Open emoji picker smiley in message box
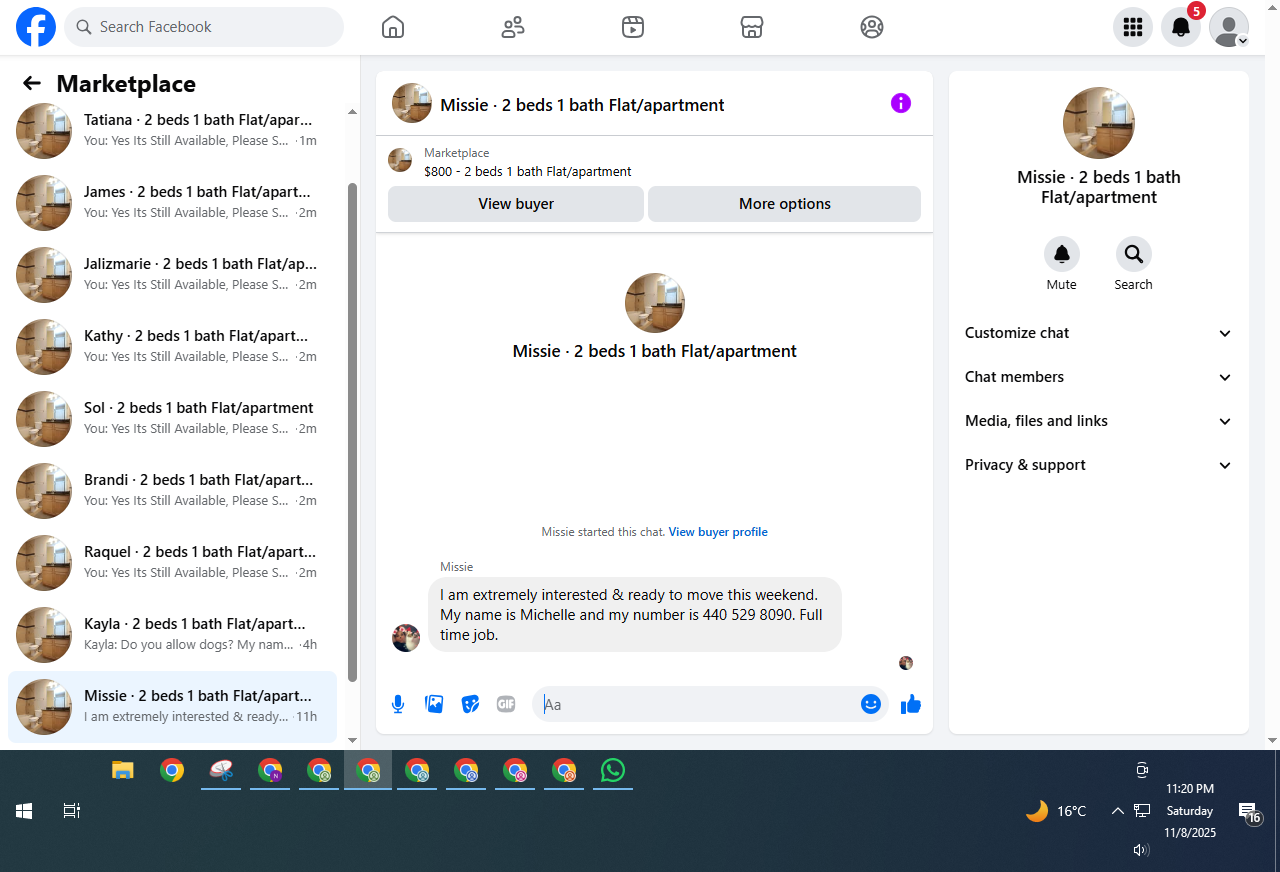 point(871,704)
